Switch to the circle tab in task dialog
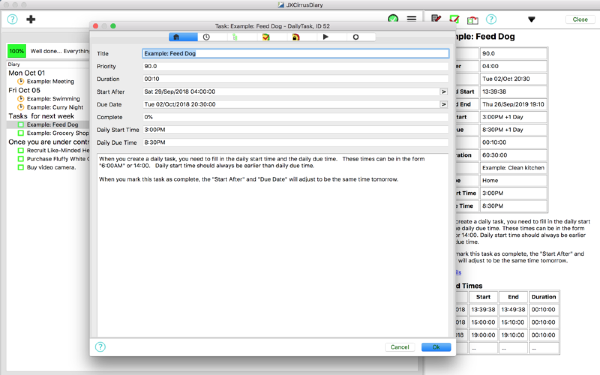This screenshot has height=375, width=600. (355, 37)
